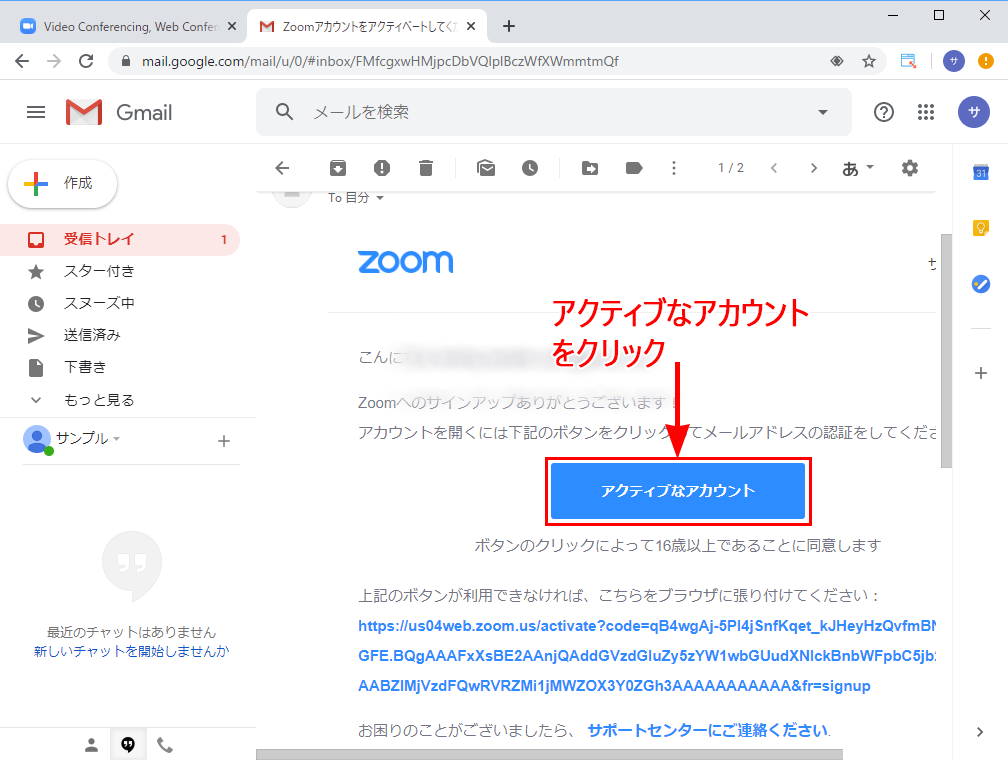Expand search options dropdown arrow

point(823,112)
